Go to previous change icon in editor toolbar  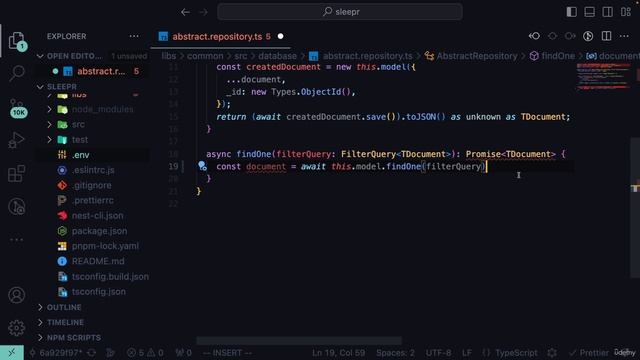coord(534,36)
